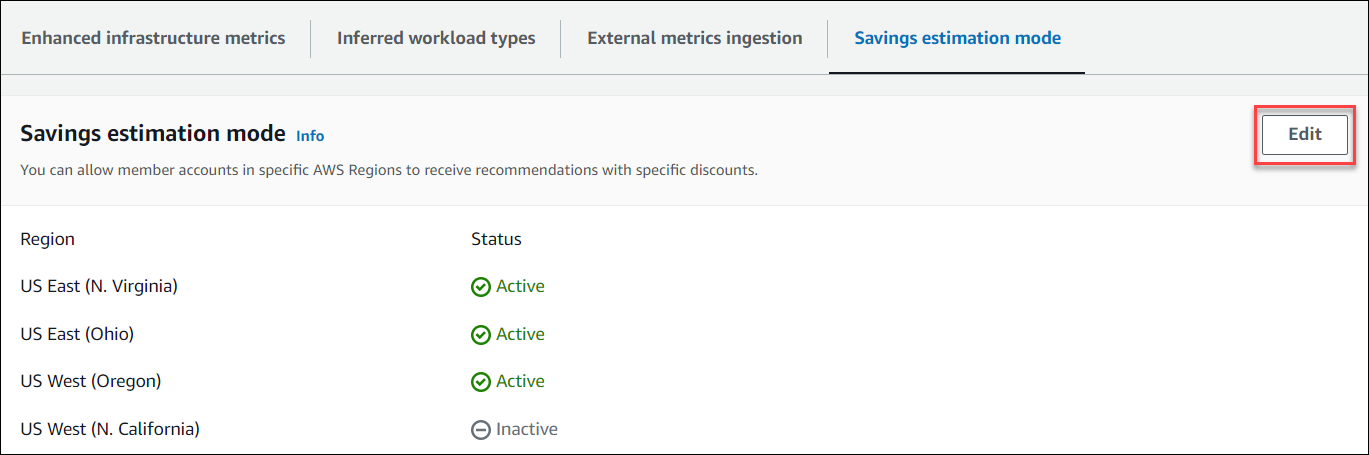Image resolution: width=1369 pixels, height=455 pixels.
Task: Click the Status column header
Action: pos(496,239)
